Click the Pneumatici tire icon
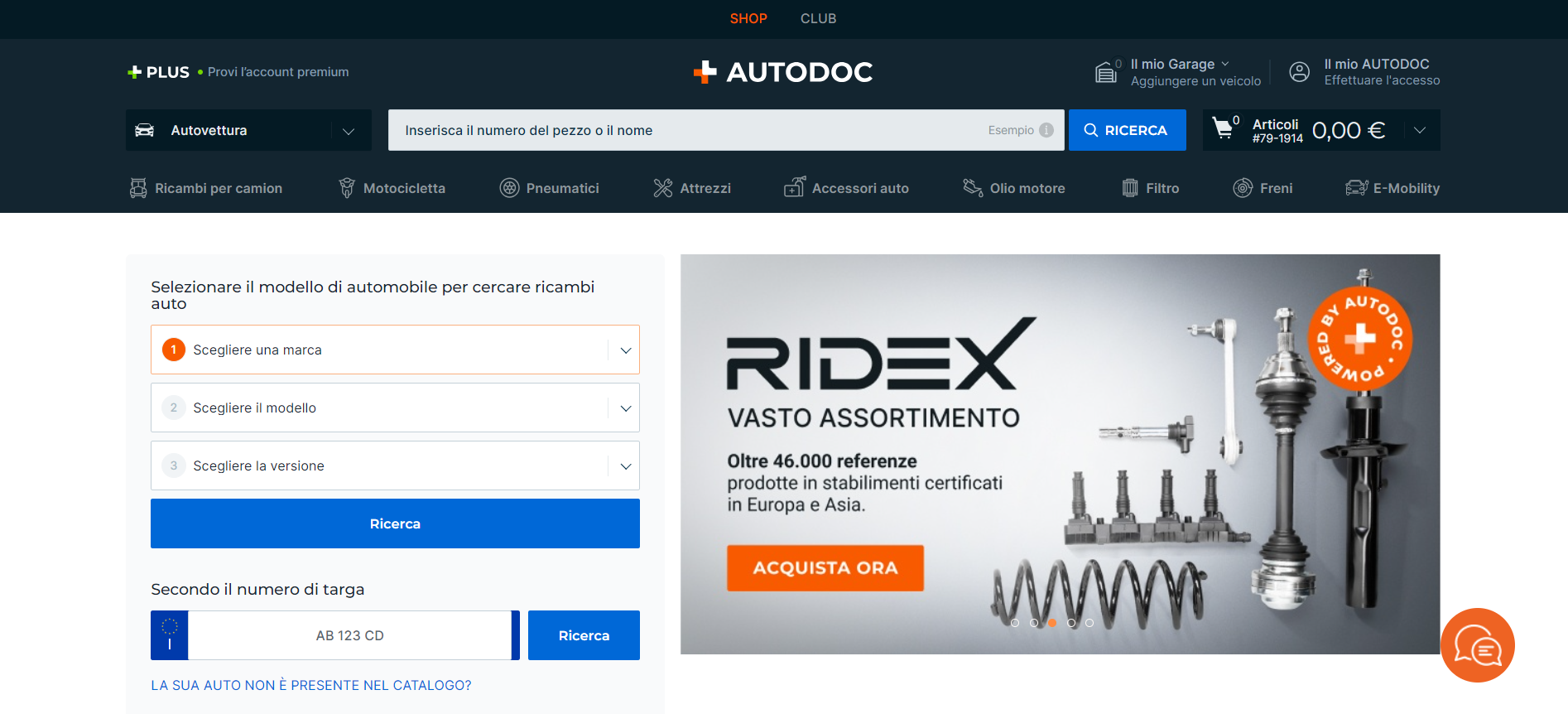Image resolution: width=1568 pixels, height=714 pixels. click(x=509, y=188)
